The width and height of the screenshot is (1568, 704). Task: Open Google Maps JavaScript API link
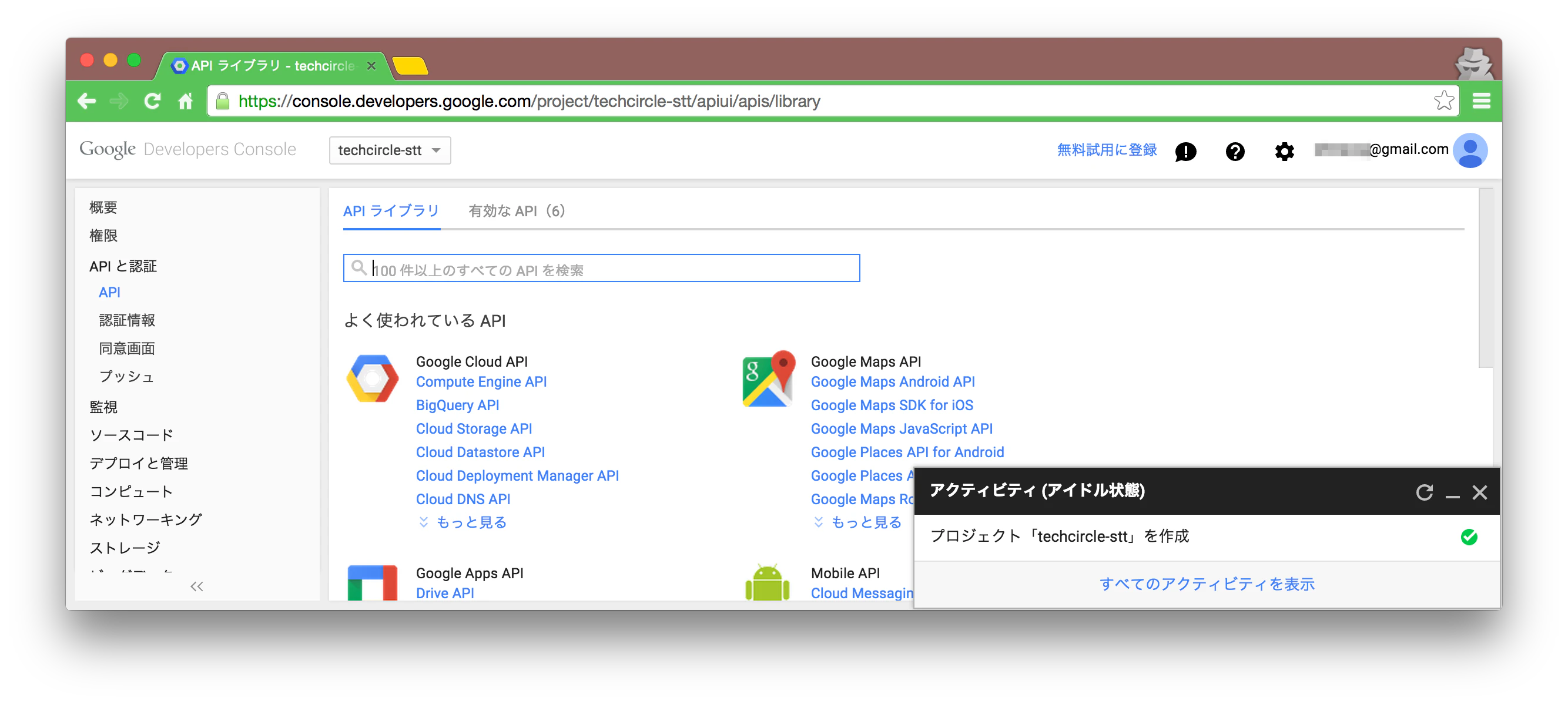click(x=901, y=429)
